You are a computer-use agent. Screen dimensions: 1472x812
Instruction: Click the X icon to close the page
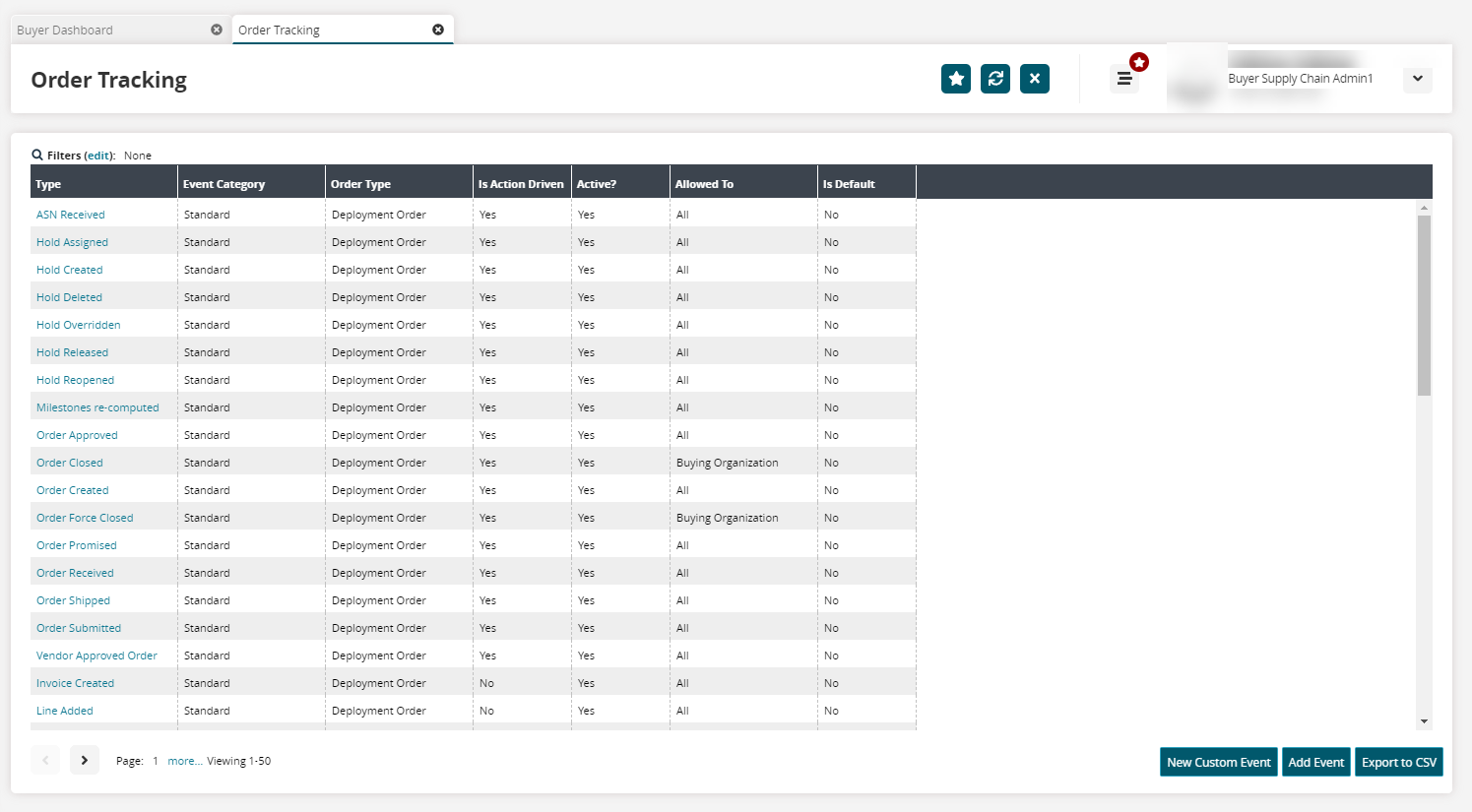click(1034, 79)
